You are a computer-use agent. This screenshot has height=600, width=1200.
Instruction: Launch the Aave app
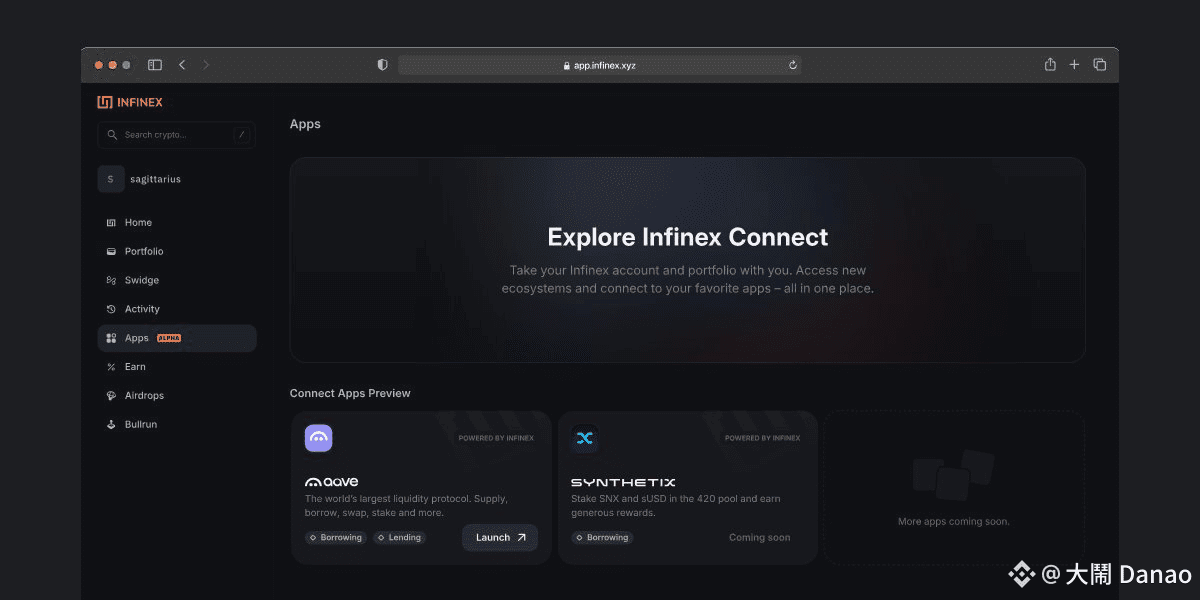click(x=500, y=538)
